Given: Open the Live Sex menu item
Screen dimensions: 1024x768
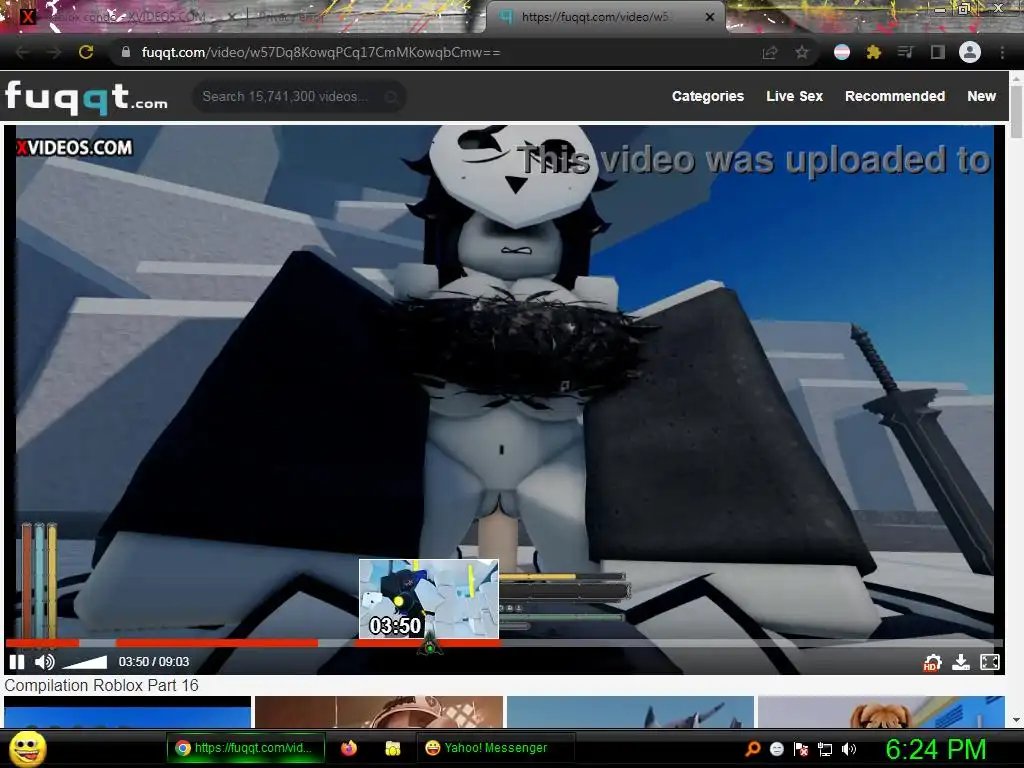Looking at the screenshot, I should click(x=795, y=97).
